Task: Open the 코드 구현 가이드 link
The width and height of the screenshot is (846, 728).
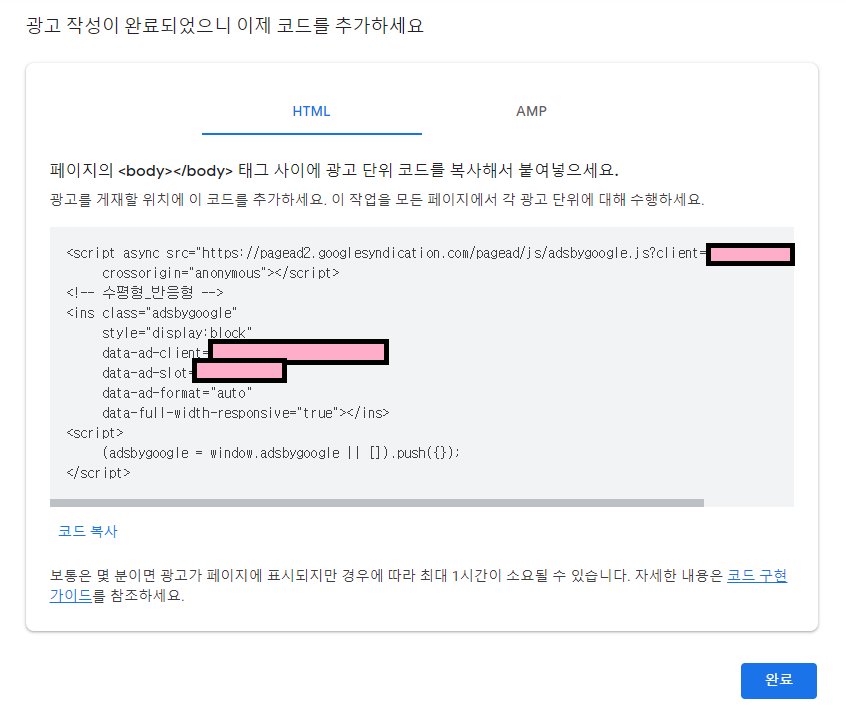Action: [756, 576]
